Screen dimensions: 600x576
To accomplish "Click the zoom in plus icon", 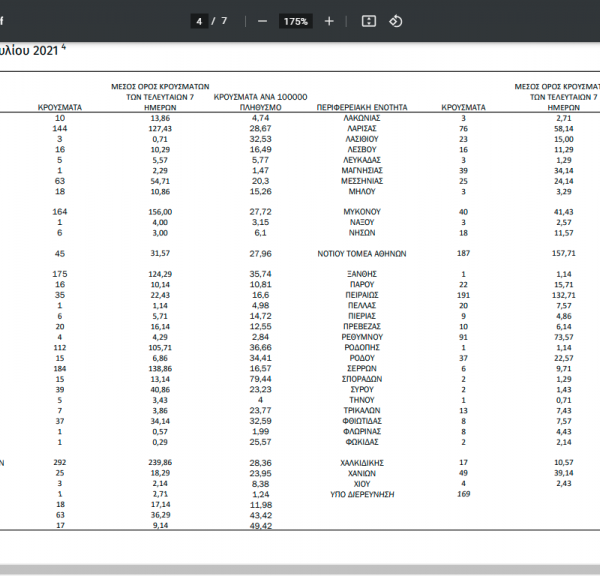I will [x=329, y=21].
